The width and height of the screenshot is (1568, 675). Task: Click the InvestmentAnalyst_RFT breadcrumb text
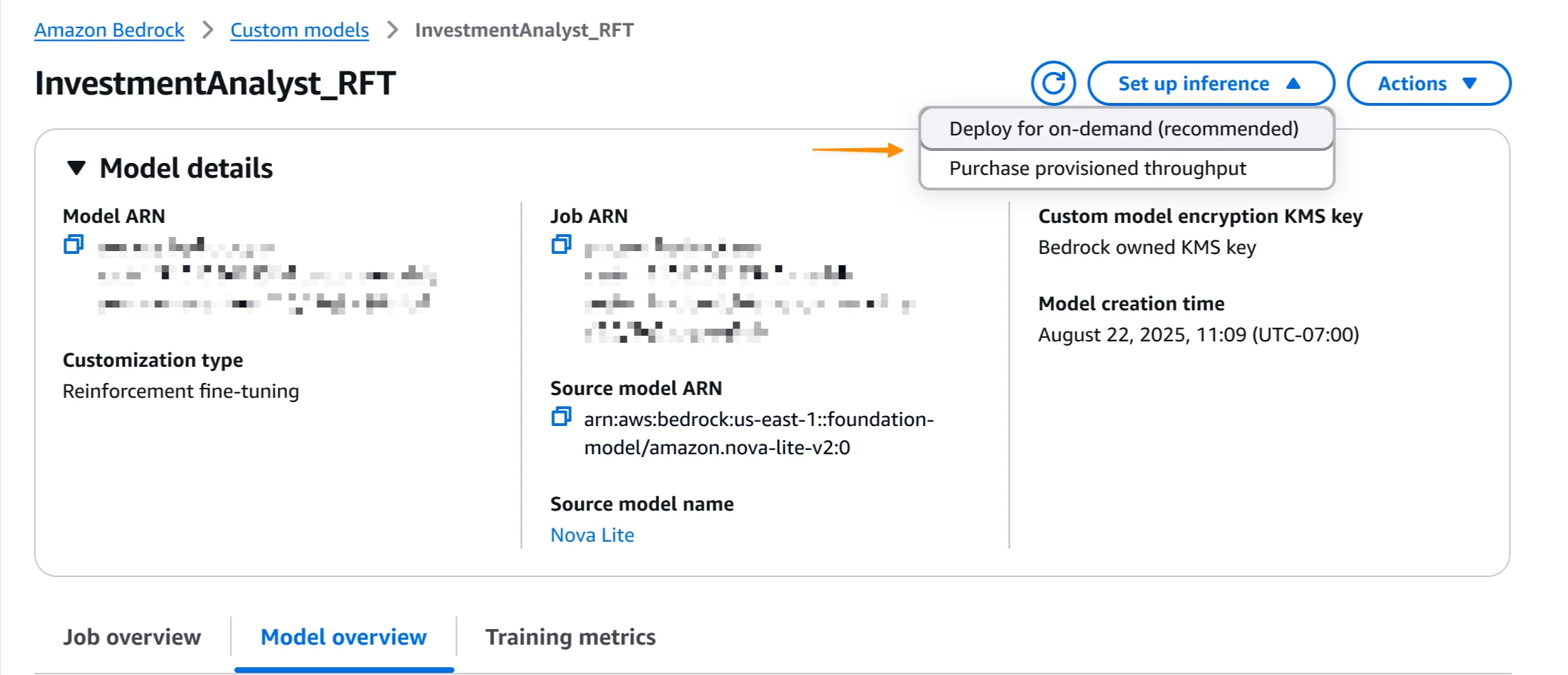tap(524, 30)
